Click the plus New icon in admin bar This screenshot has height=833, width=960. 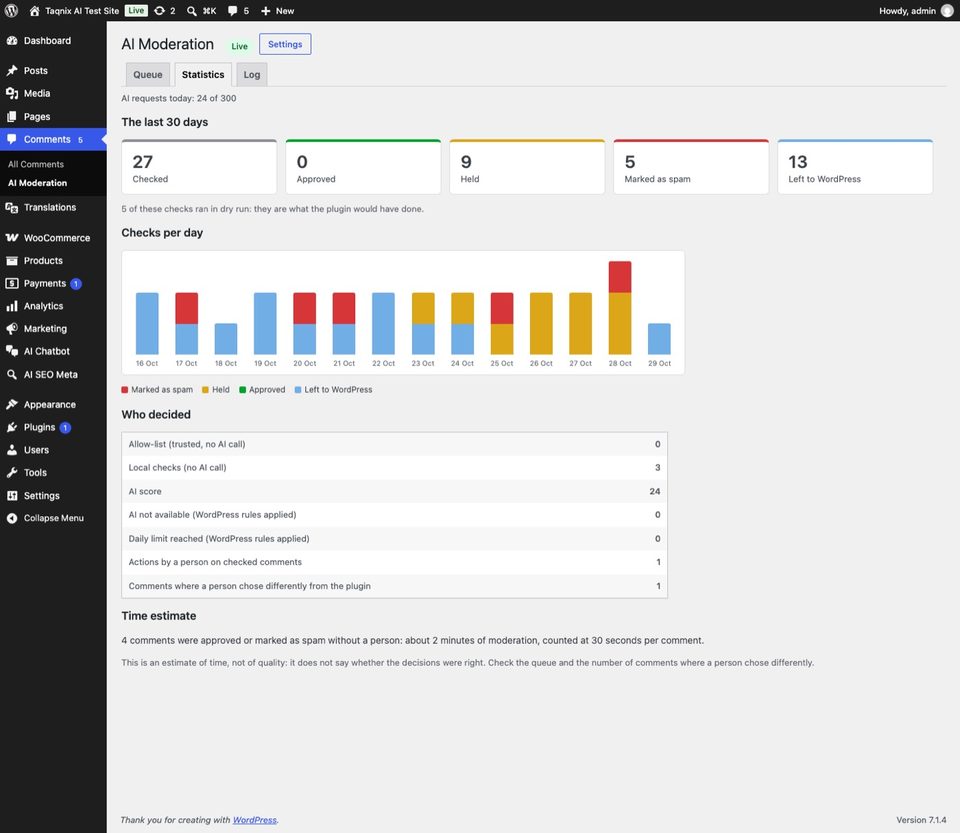(x=266, y=11)
